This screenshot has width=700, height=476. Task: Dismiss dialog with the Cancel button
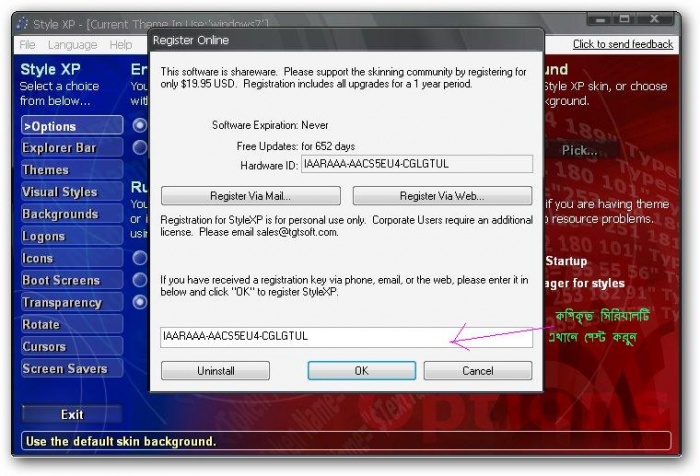point(478,371)
